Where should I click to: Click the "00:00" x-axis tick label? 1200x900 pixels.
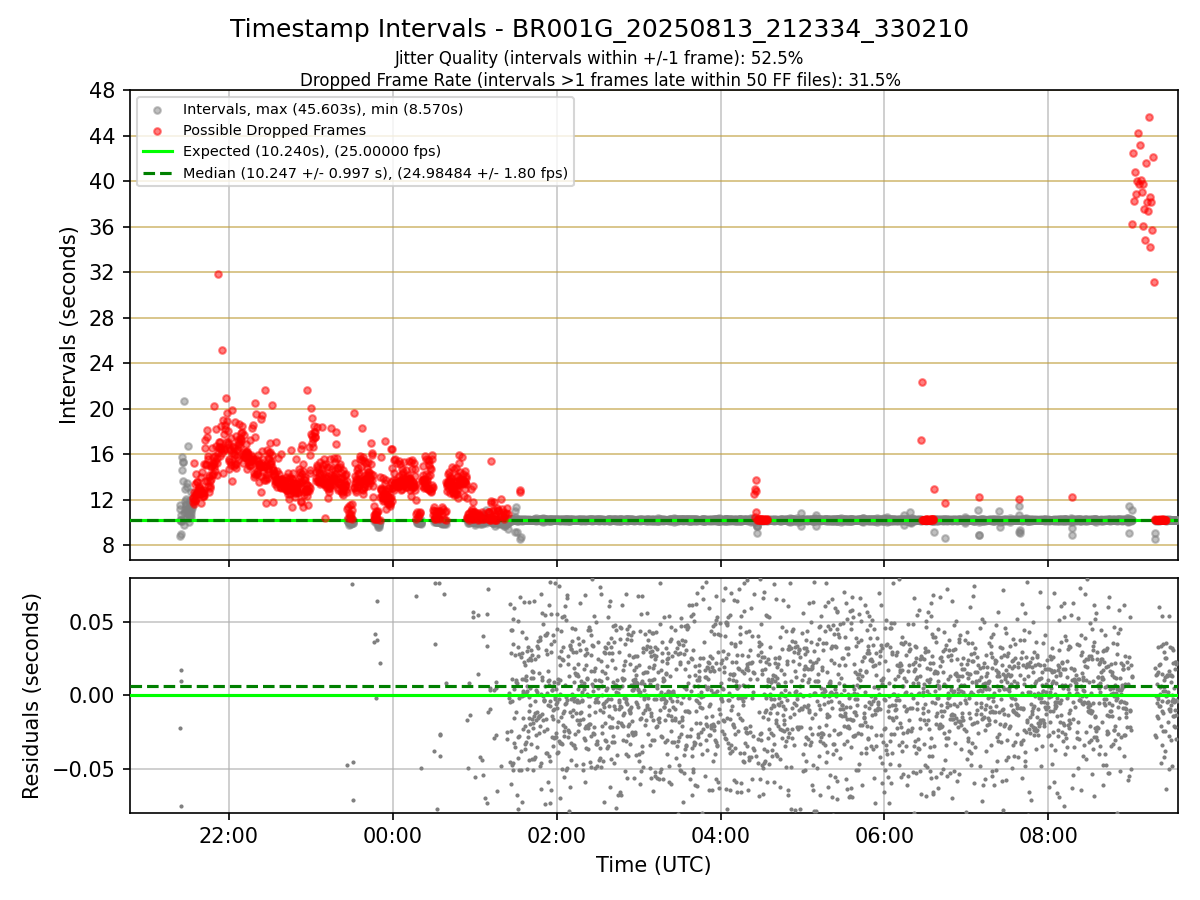click(393, 835)
